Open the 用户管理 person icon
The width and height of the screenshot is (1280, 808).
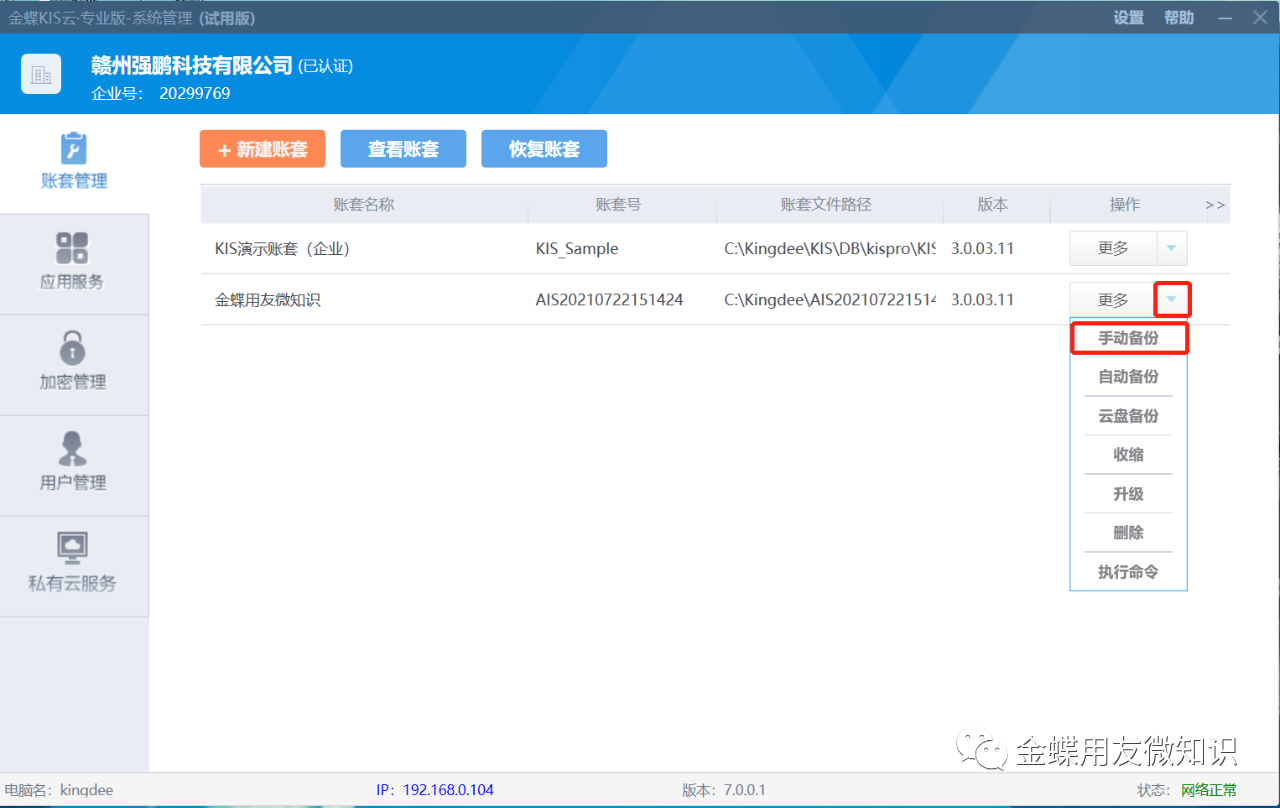tap(72, 449)
